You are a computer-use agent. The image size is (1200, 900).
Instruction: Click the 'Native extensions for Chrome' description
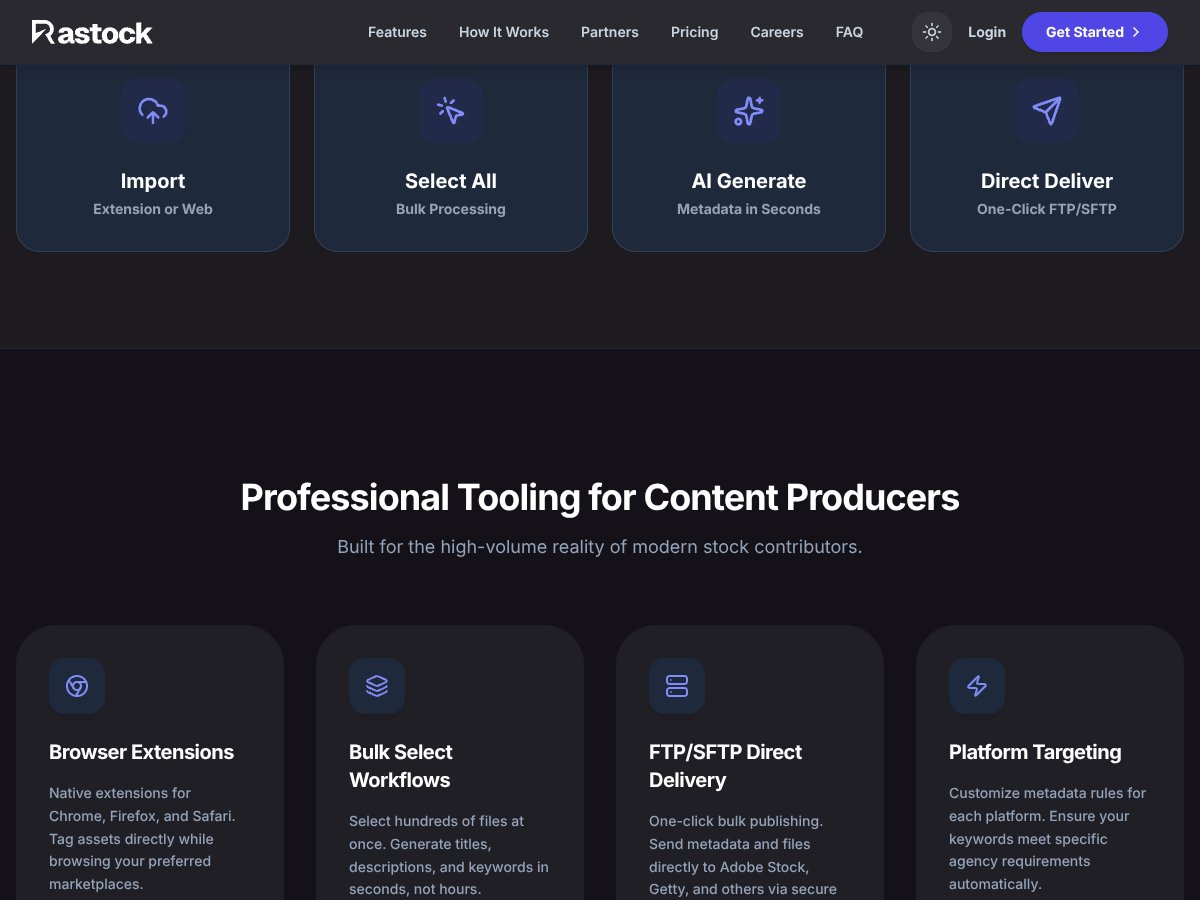[x=142, y=838]
